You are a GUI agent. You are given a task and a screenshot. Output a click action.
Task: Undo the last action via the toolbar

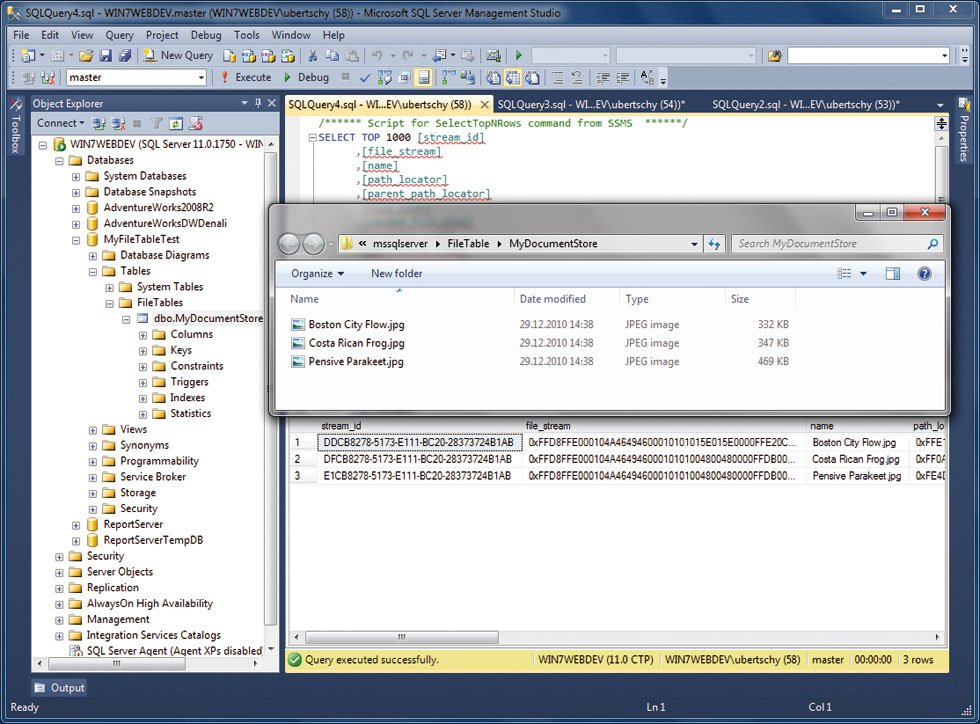[376, 56]
